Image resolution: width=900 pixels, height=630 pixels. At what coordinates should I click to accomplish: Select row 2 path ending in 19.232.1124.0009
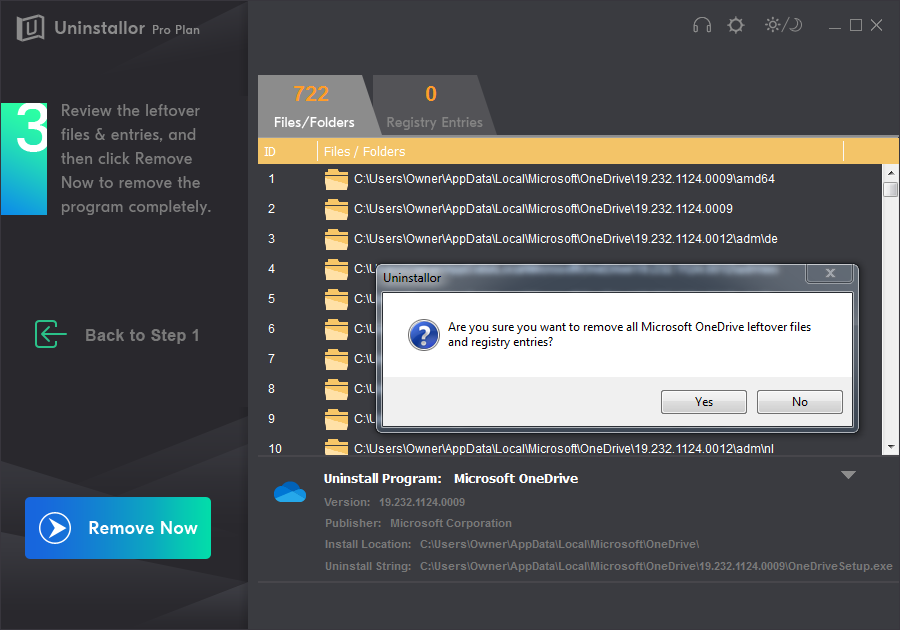coord(543,209)
